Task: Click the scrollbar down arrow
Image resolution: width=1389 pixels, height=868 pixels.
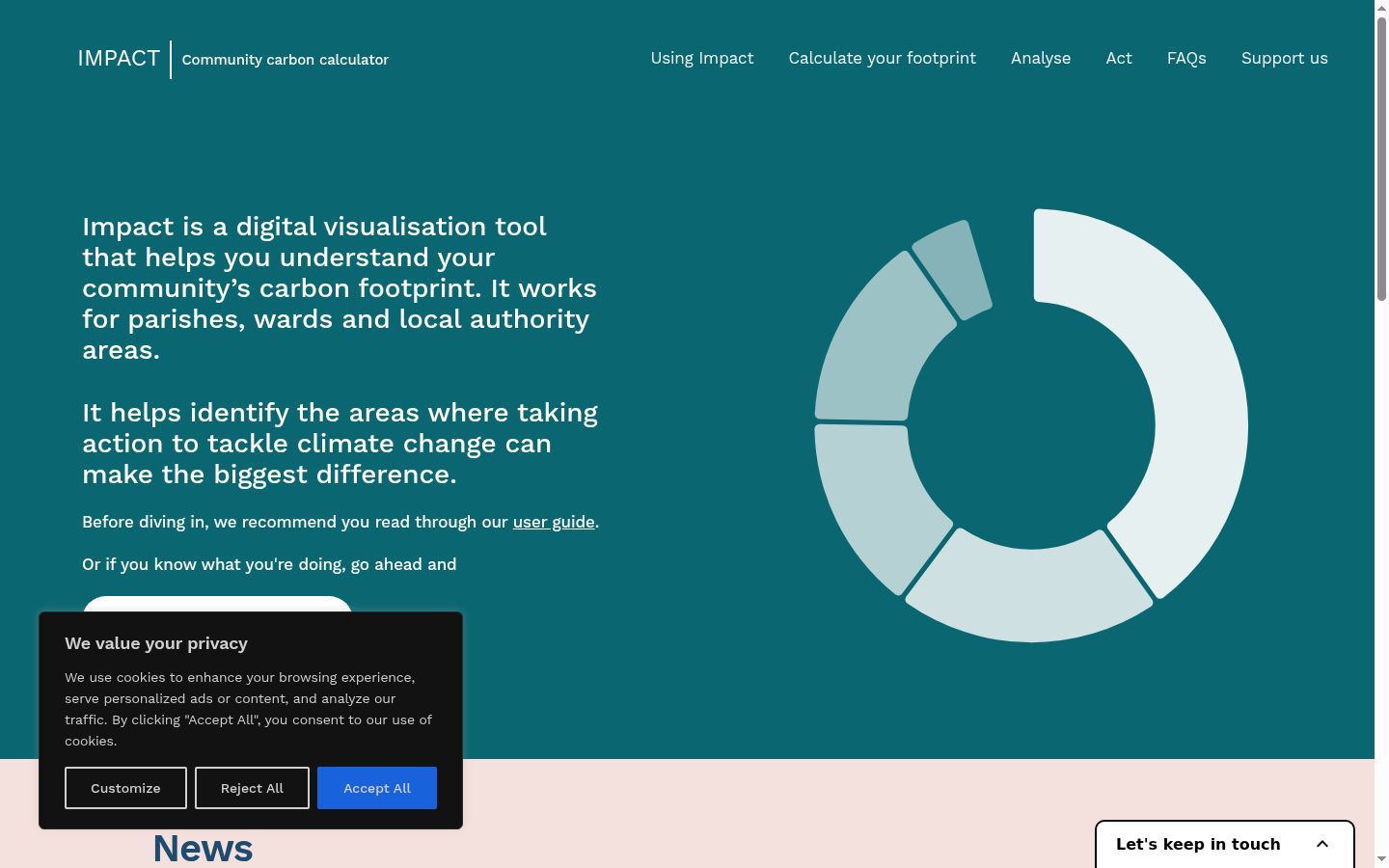Action: (x=1381, y=858)
